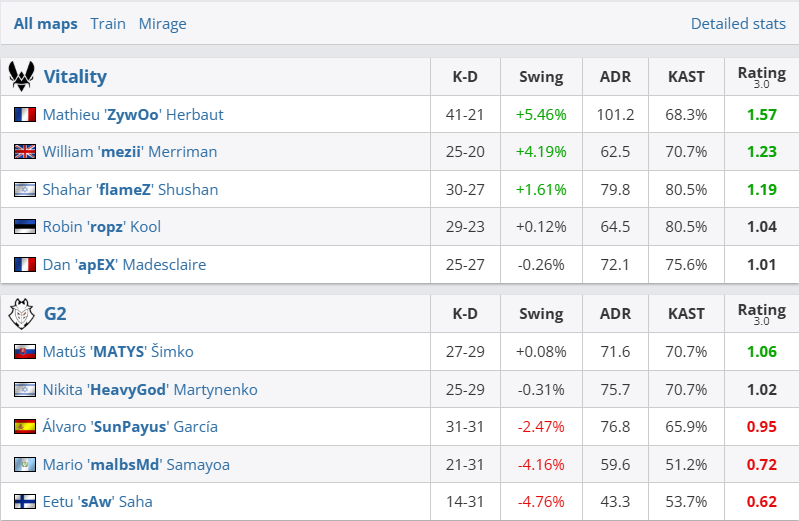Open Nikita 'HeavyGod' Martynenko's player profile

[150, 389]
